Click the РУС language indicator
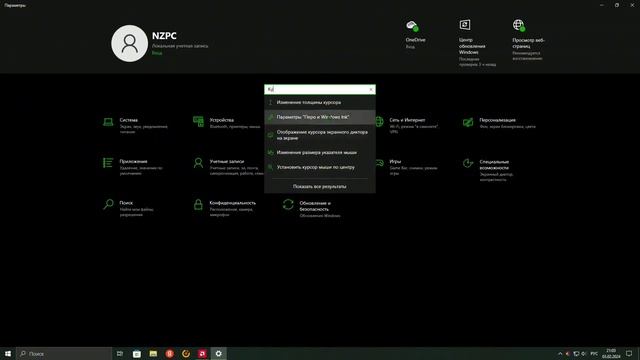Viewport: 640px width, 360px height. click(594, 353)
